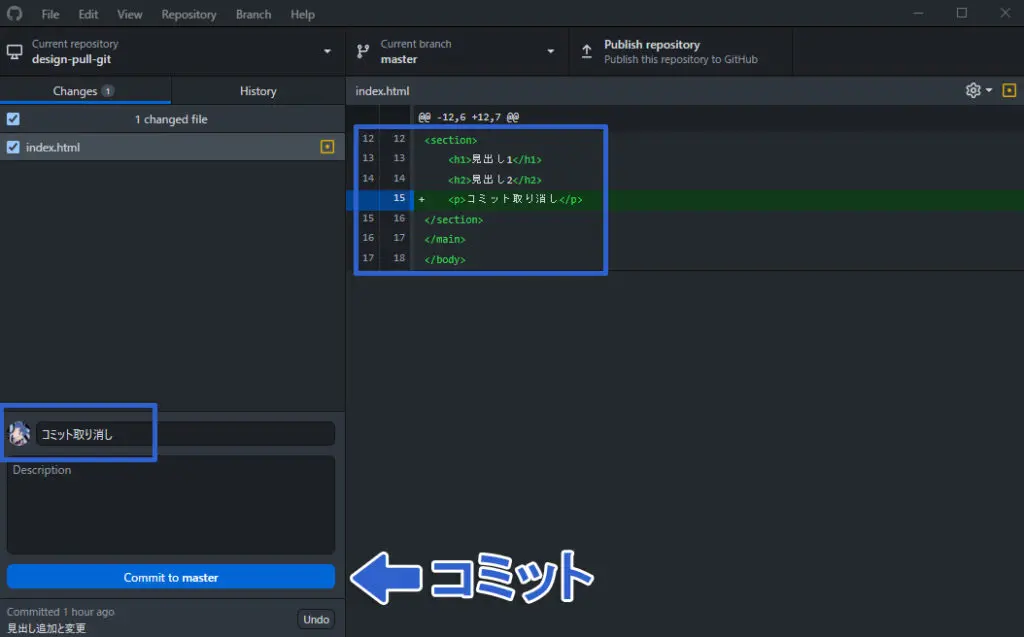The width and height of the screenshot is (1024, 637).
Task: Click the Description text area
Action: 171,505
